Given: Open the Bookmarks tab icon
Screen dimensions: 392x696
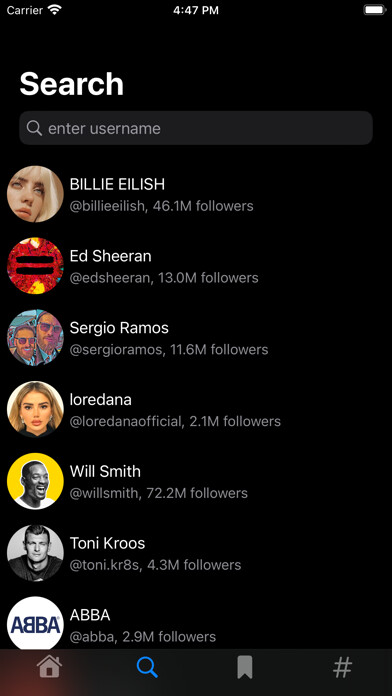Looking at the screenshot, I should pos(245,667).
